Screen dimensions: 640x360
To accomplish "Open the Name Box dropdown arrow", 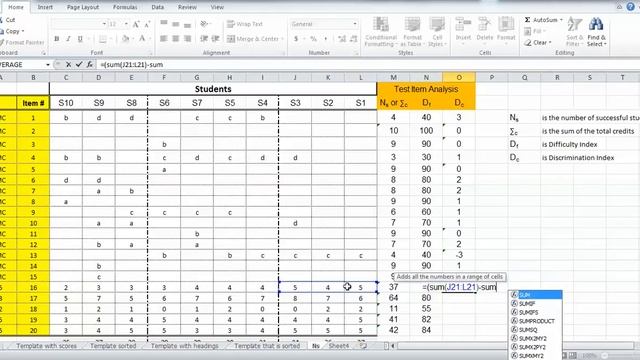I will [x=48, y=64].
